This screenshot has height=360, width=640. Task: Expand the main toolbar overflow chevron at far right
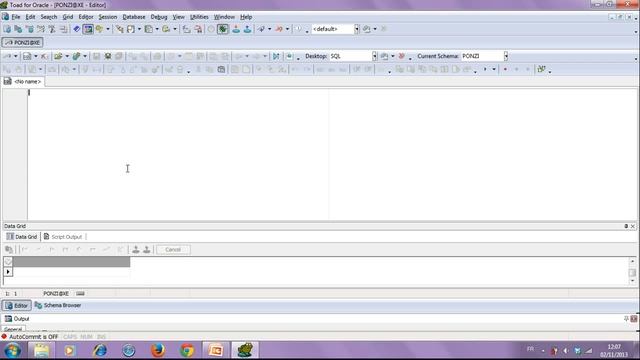coord(636,31)
